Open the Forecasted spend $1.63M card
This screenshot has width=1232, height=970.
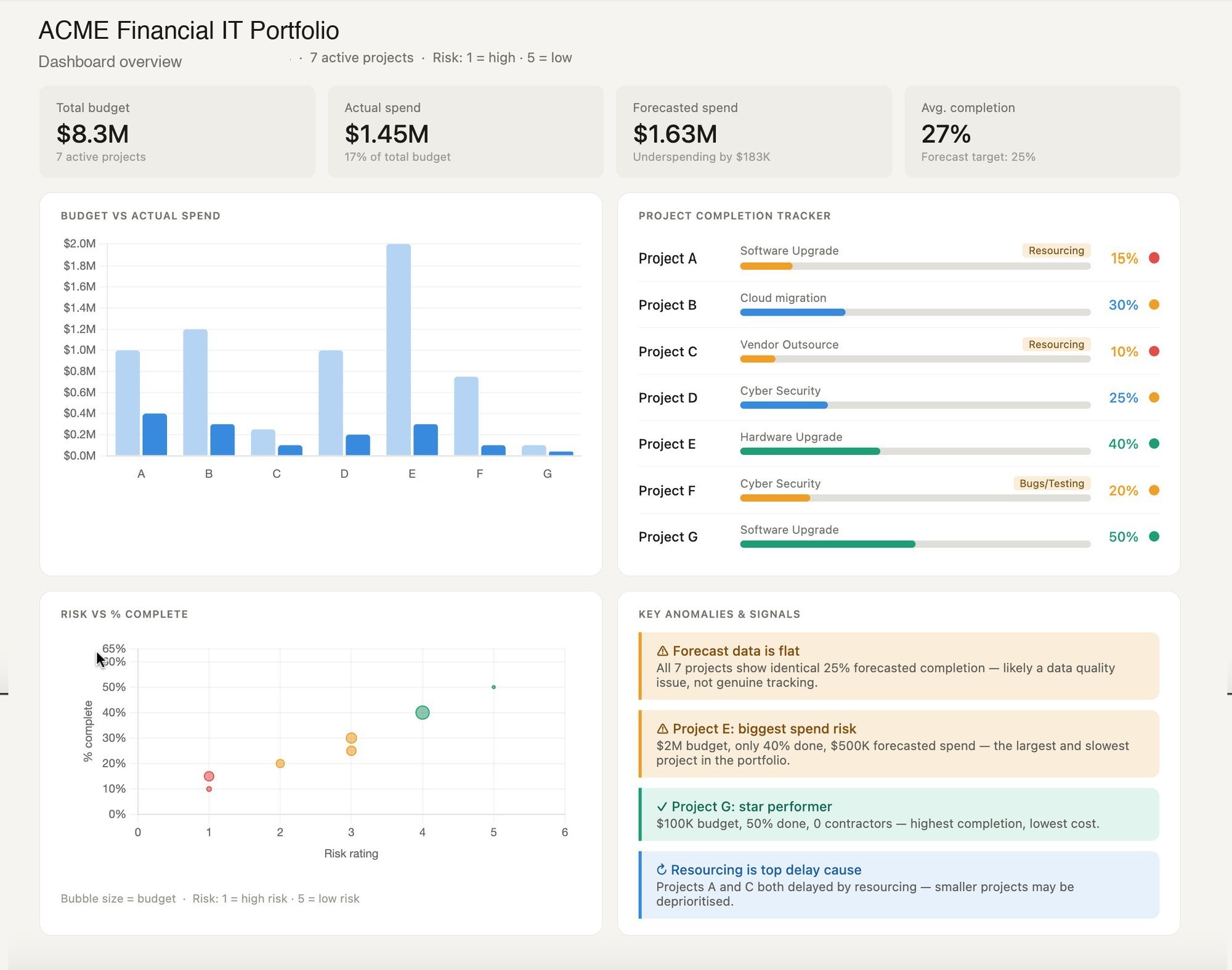coord(754,132)
